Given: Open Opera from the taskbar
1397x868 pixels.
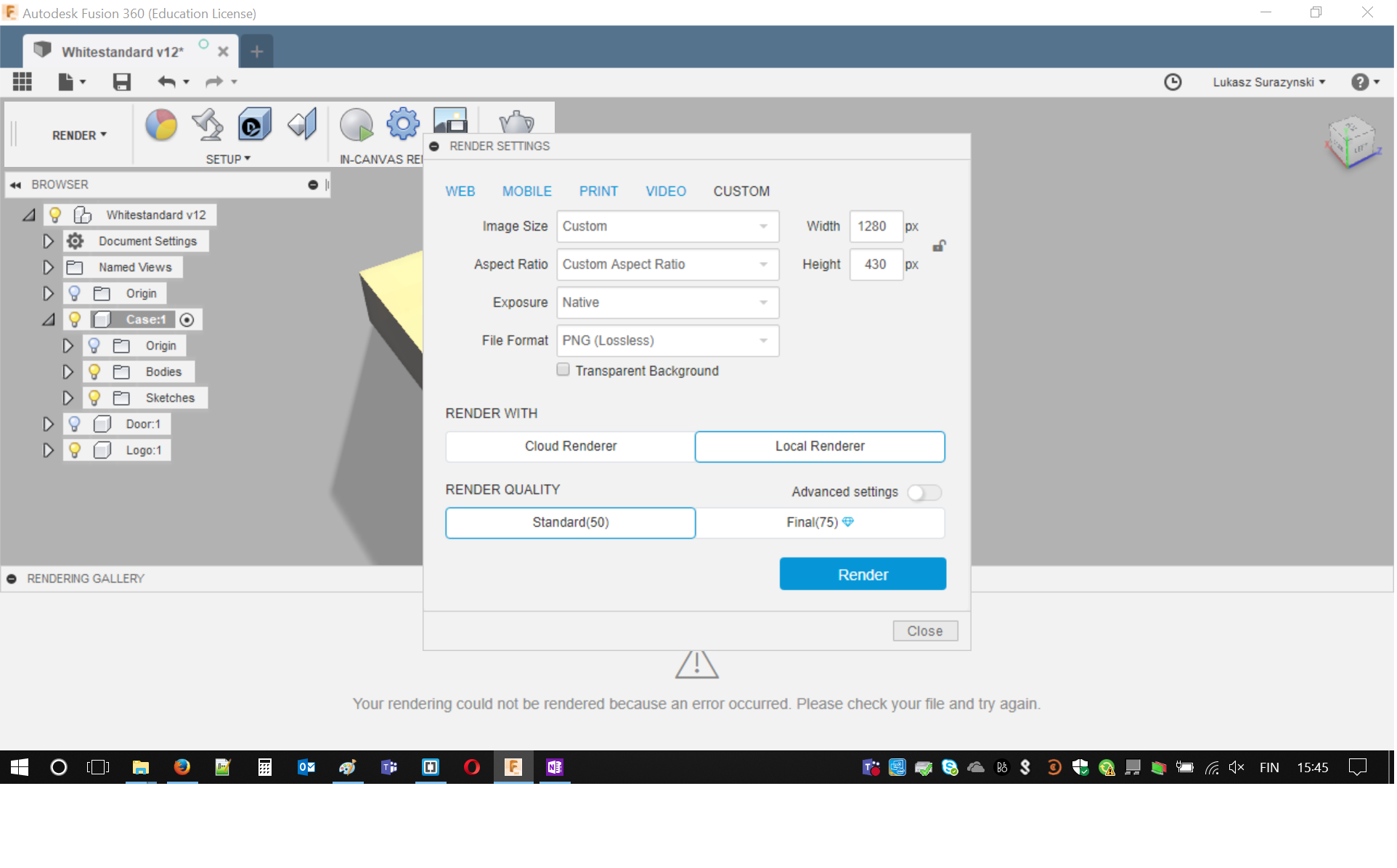Looking at the screenshot, I should pos(473,769).
